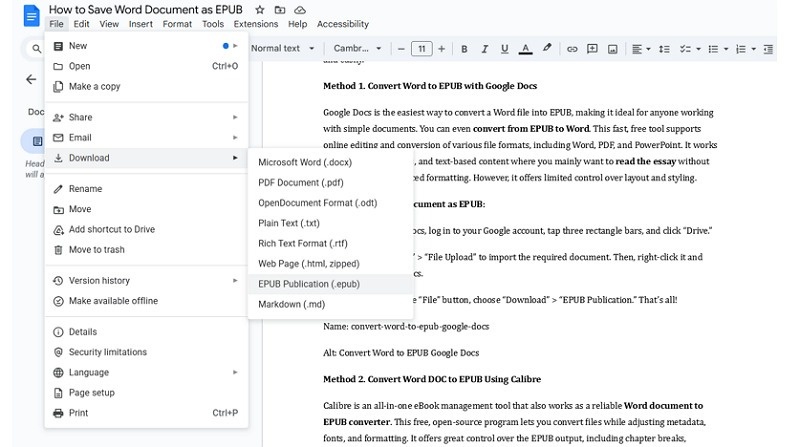800x447 pixels.
Task: Click the decrease indent icon
Action: click(x=768, y=49)
